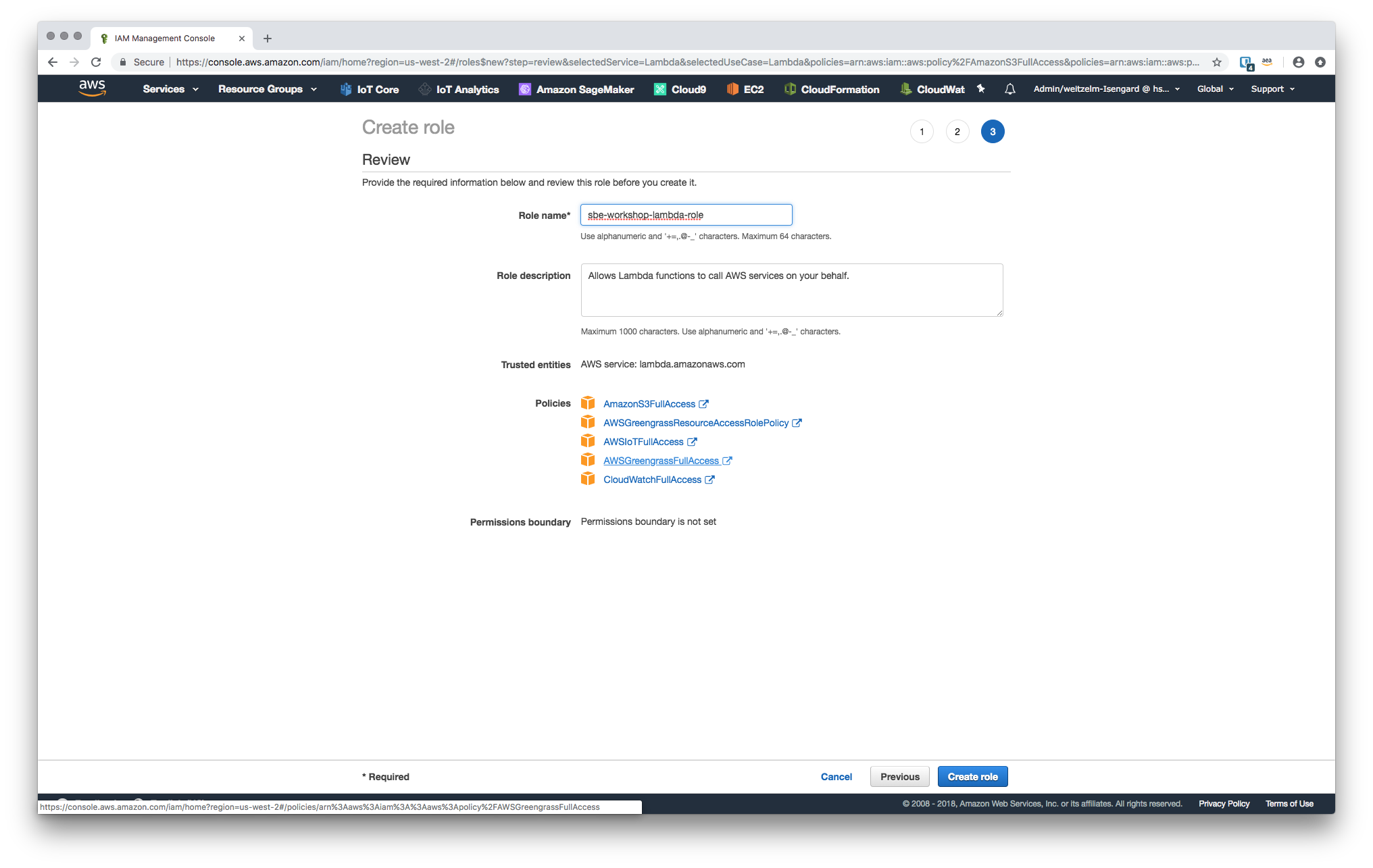Click in the Role name field
1373x868 pixels.
686,215
